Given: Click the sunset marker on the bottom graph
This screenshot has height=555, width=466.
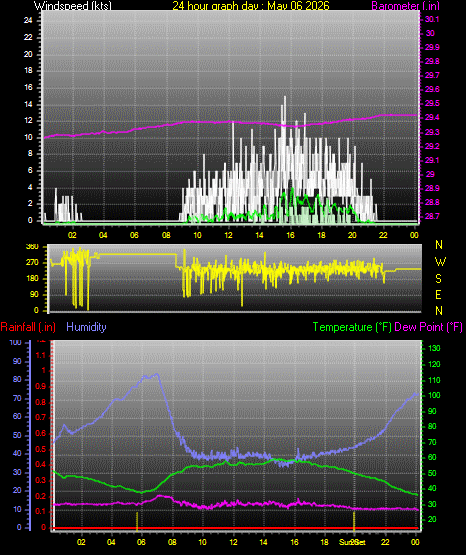Looking at the screenshot, I should click(353, 521).
